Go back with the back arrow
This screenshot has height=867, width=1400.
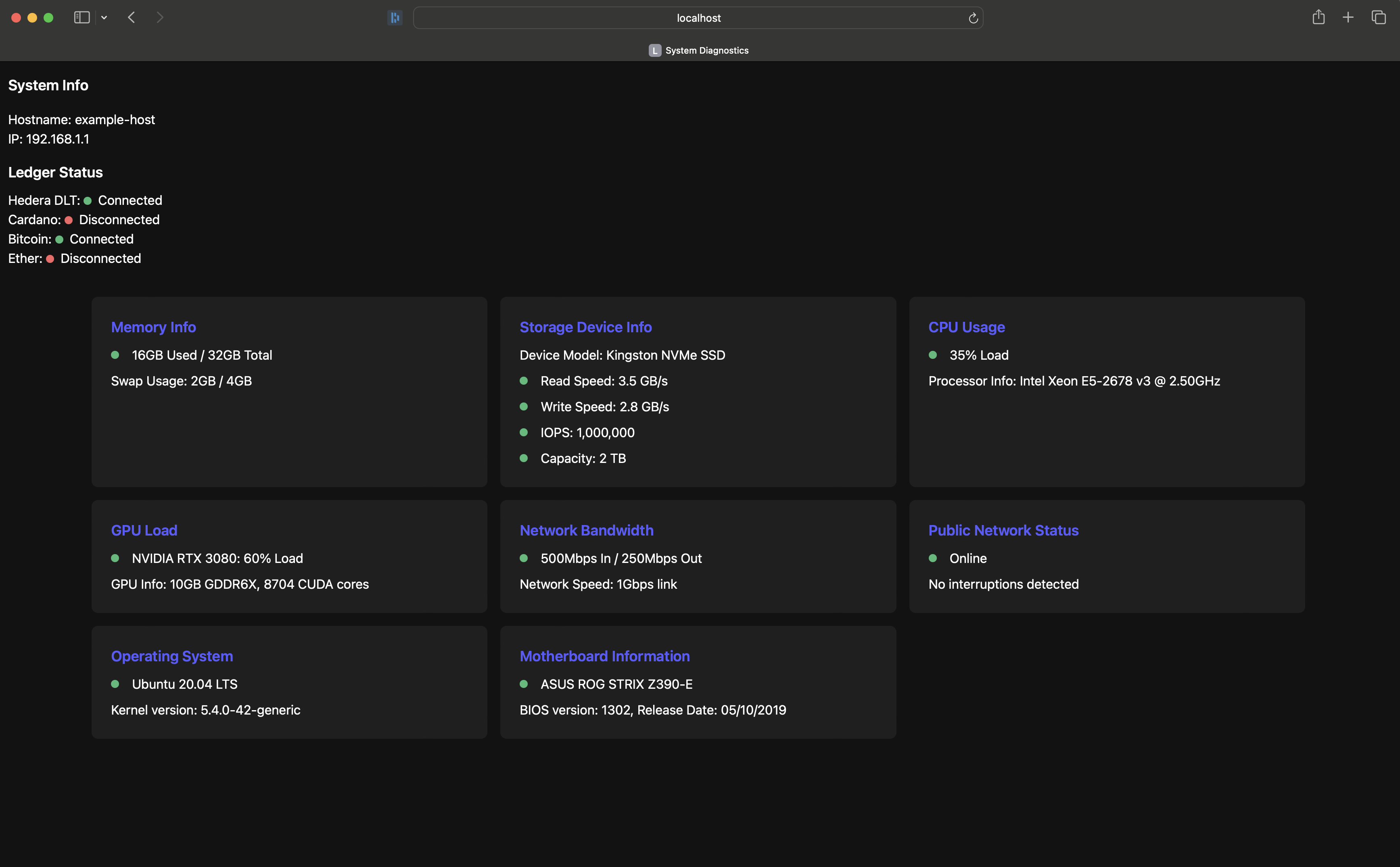(132, 18)
